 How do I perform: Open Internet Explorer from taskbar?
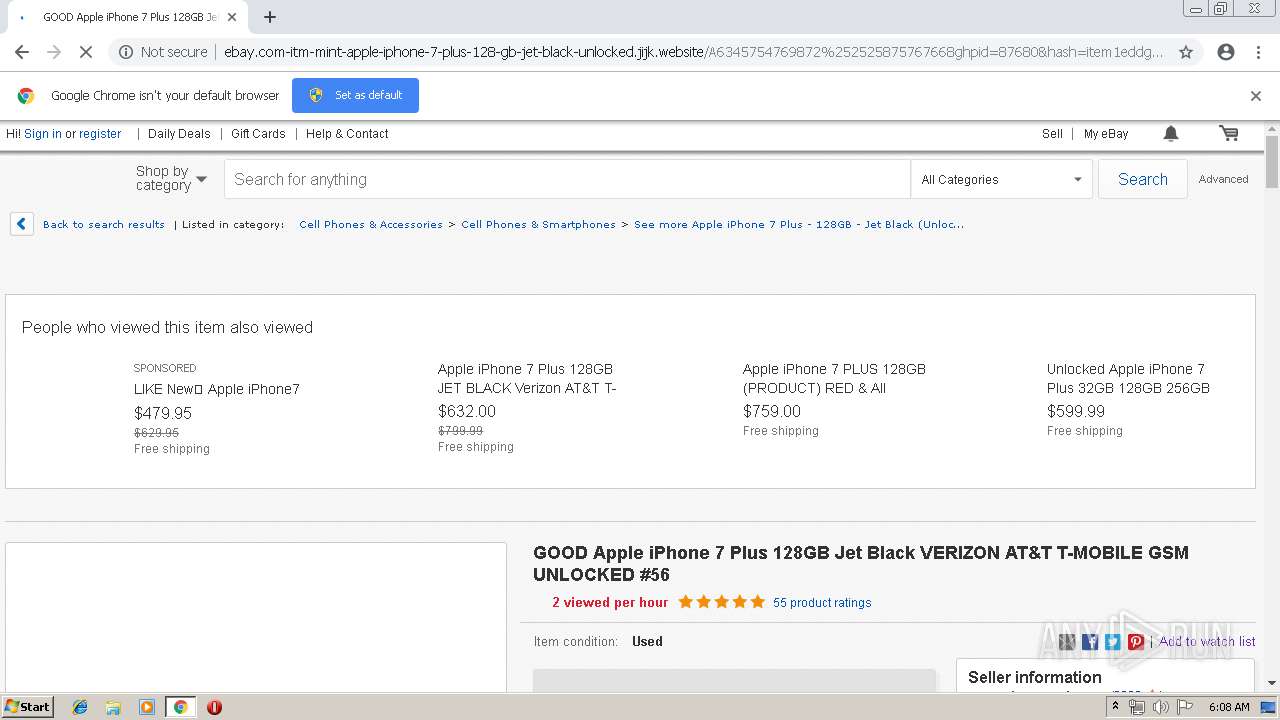pyautogui.click(x=80, y=707)
